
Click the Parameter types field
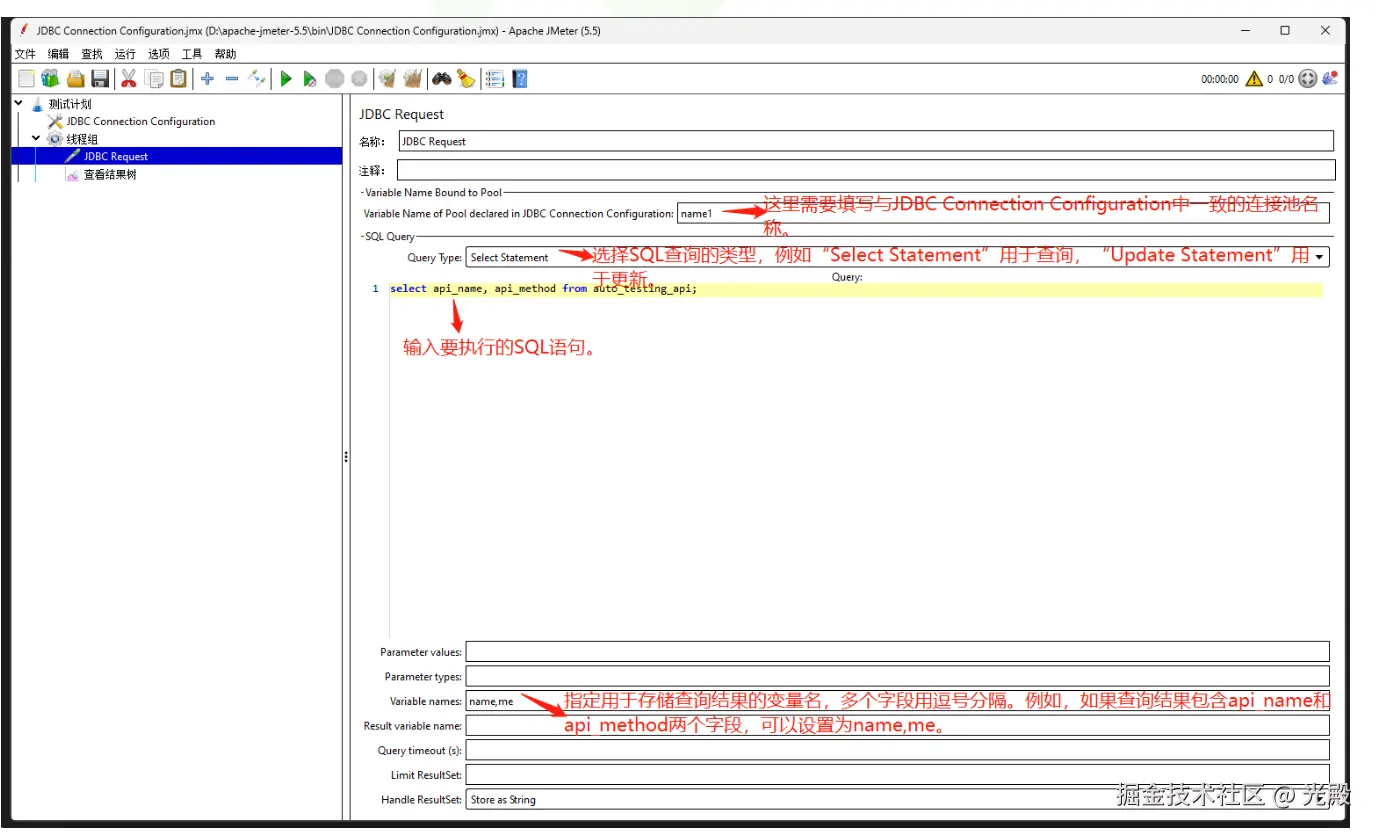(x=898, y=676)
